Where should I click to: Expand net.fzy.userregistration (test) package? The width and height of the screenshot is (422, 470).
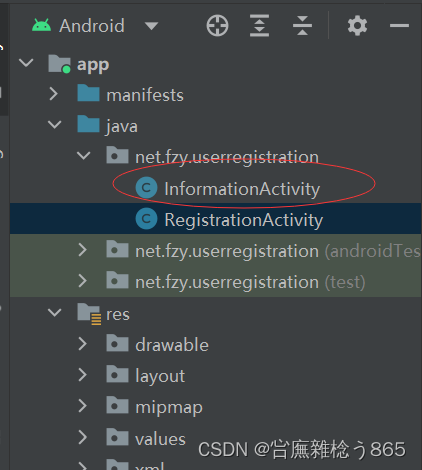[x=82, y=281]
